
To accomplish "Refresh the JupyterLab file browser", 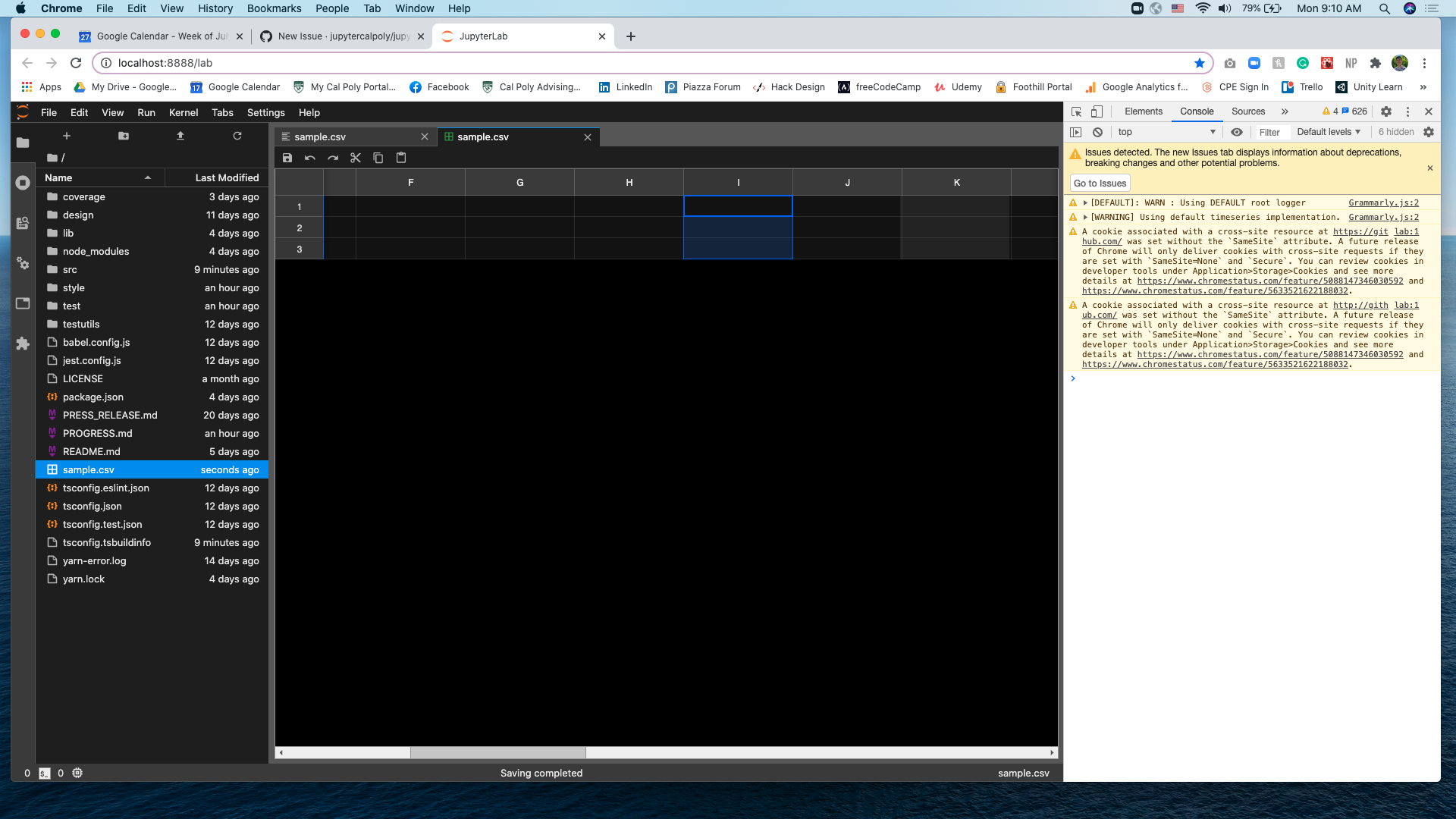I will click(x=237, y=136).
